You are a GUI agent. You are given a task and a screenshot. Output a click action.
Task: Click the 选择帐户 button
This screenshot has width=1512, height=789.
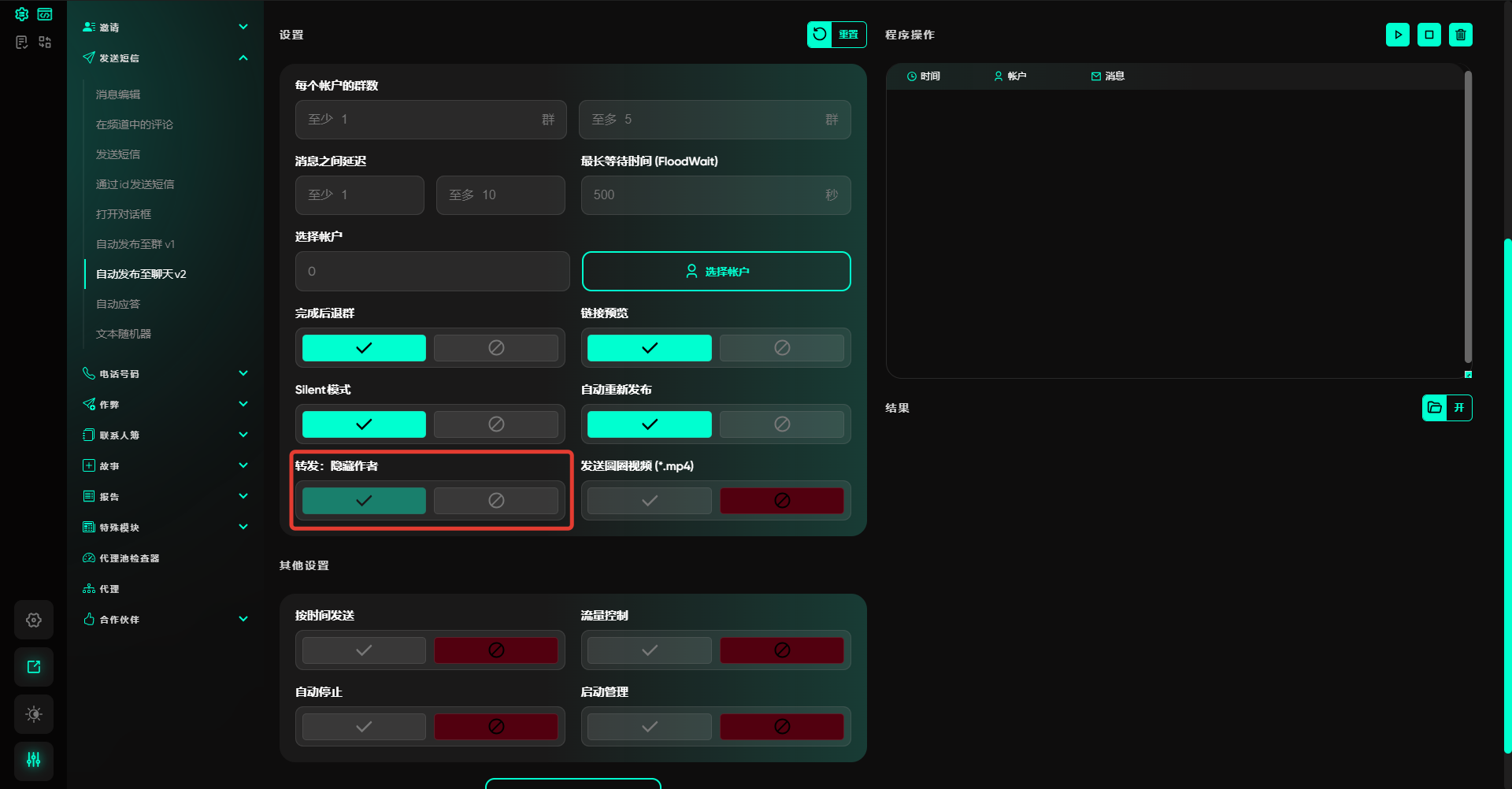(x=716, y=272)
